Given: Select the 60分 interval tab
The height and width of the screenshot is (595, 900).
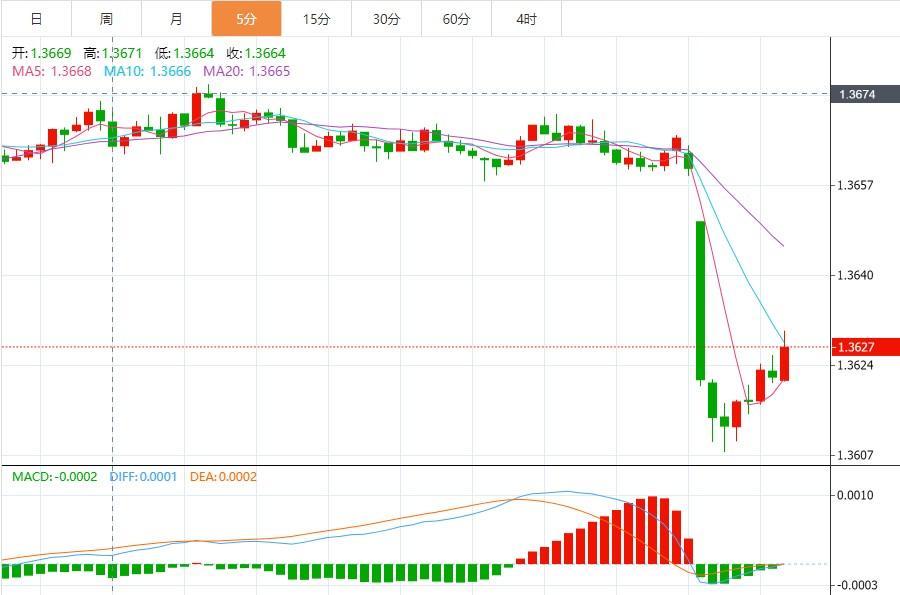Looking at the screenshot, I should pyautogui.click(x=456, y=19).
